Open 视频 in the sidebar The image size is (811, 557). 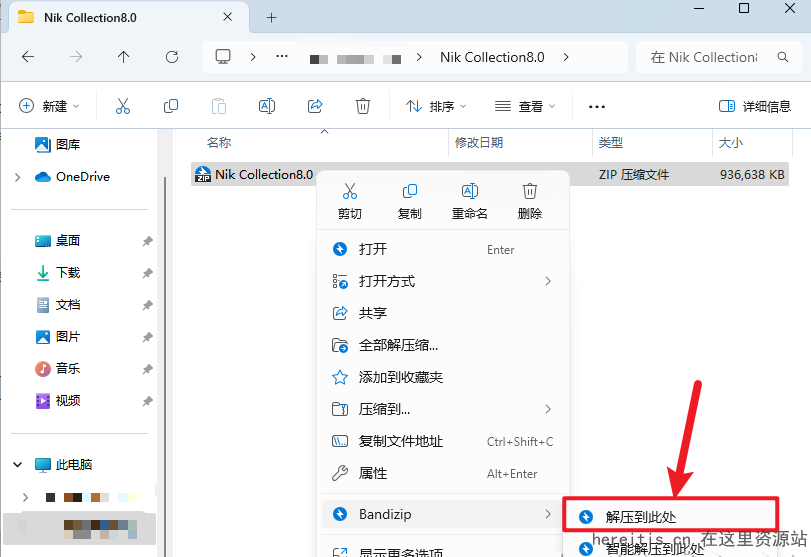point(57,401)
